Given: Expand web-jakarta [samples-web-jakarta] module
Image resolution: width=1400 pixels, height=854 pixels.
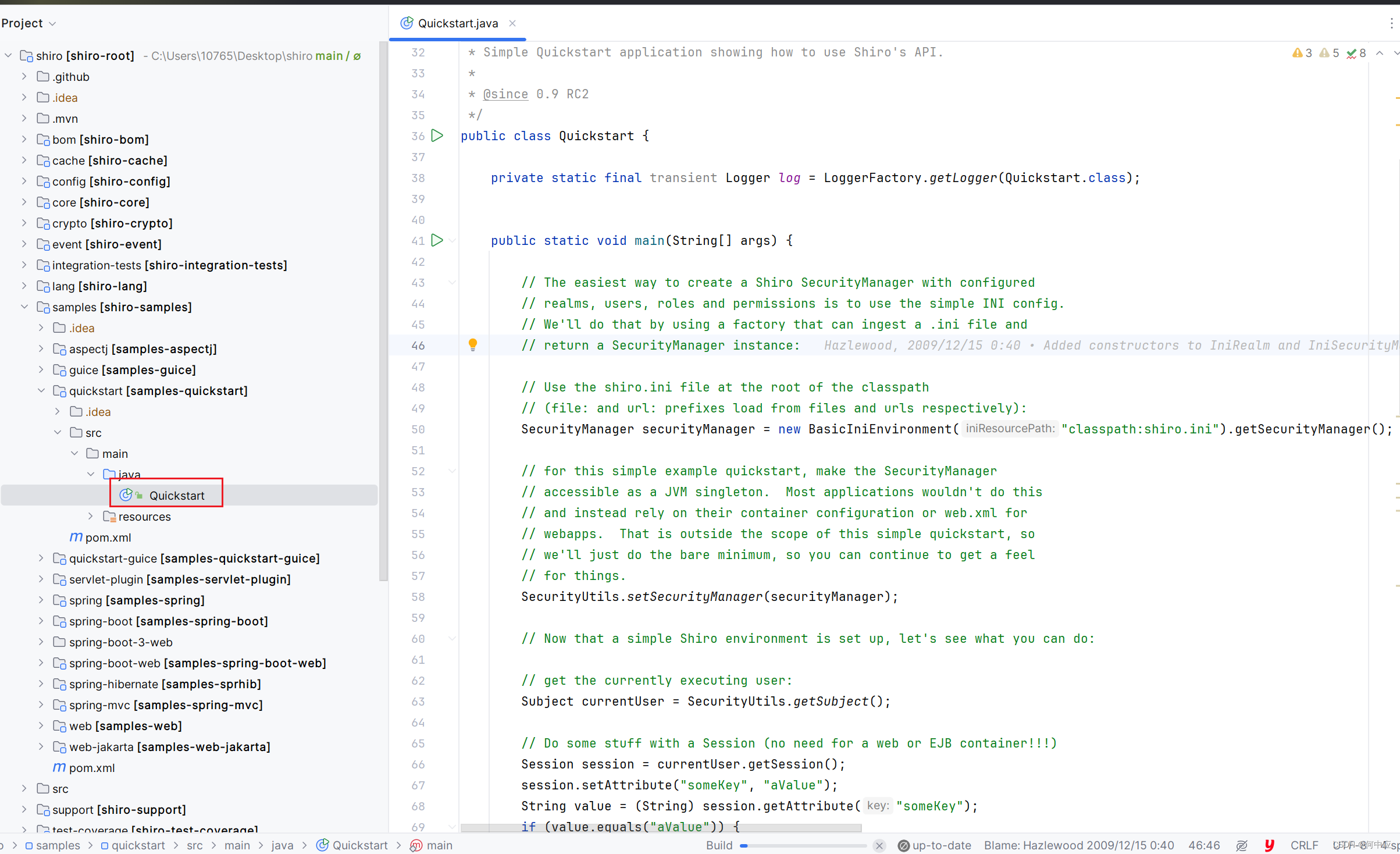Looking at the screenshot, I should 41,747.
